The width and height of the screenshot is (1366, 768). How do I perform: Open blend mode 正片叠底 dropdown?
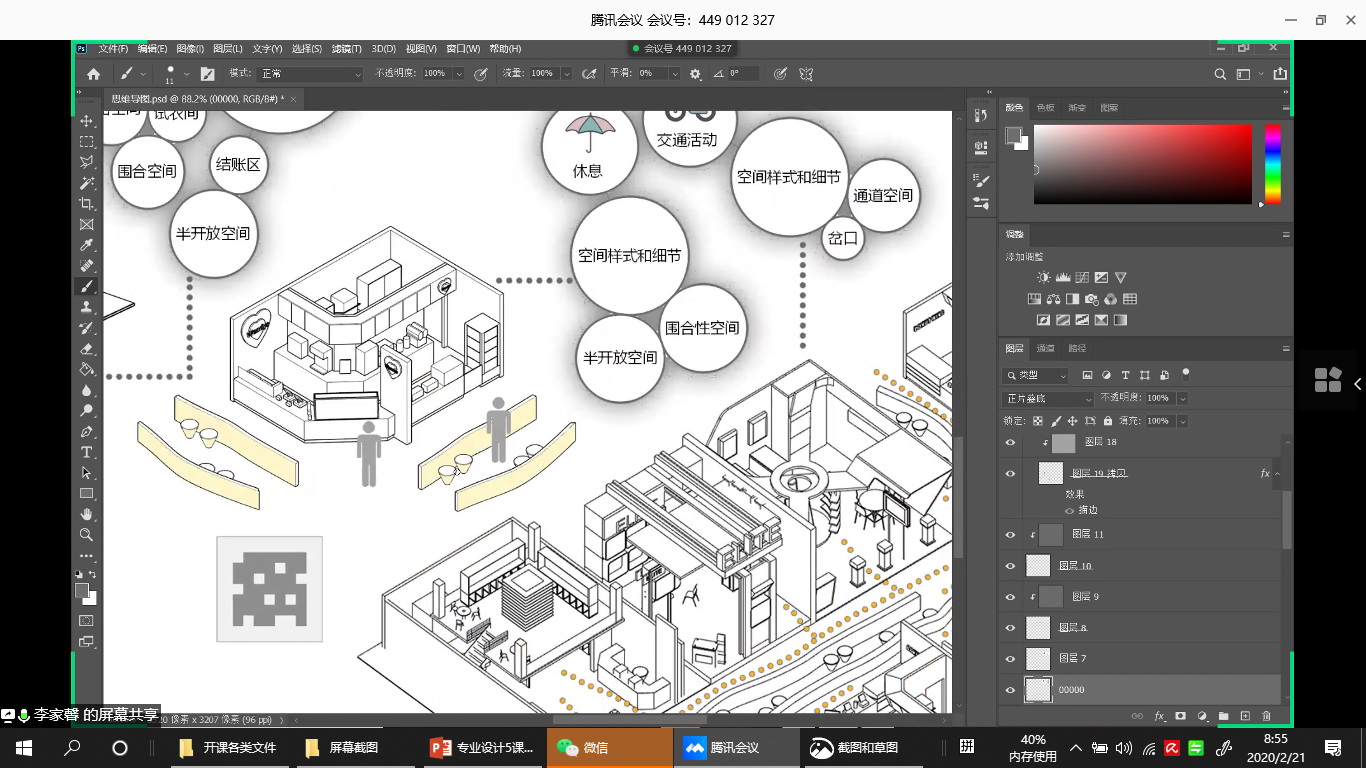pos(1049,398)
